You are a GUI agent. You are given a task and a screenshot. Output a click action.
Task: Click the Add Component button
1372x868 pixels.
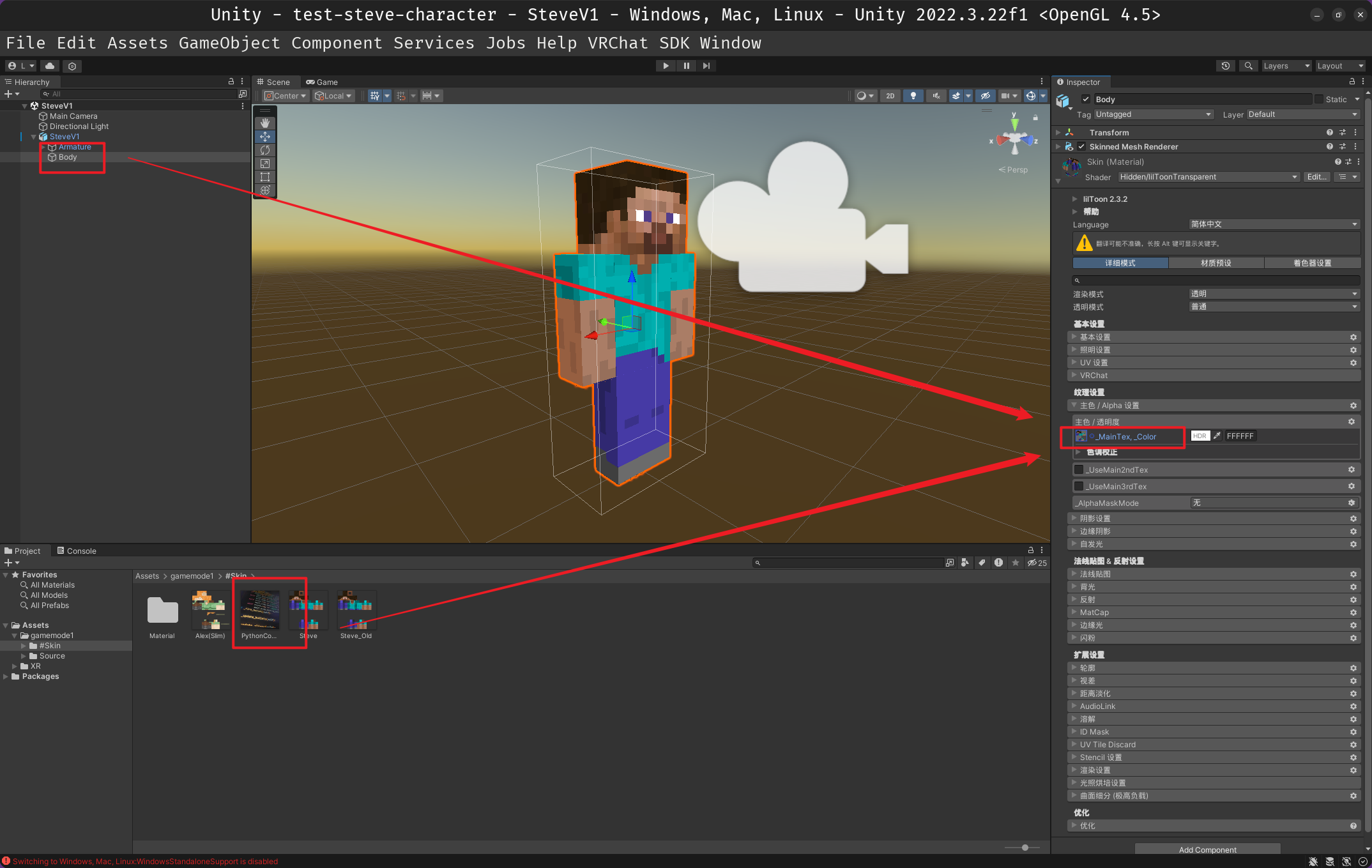pyautogui.click(x=1207, y=849)
